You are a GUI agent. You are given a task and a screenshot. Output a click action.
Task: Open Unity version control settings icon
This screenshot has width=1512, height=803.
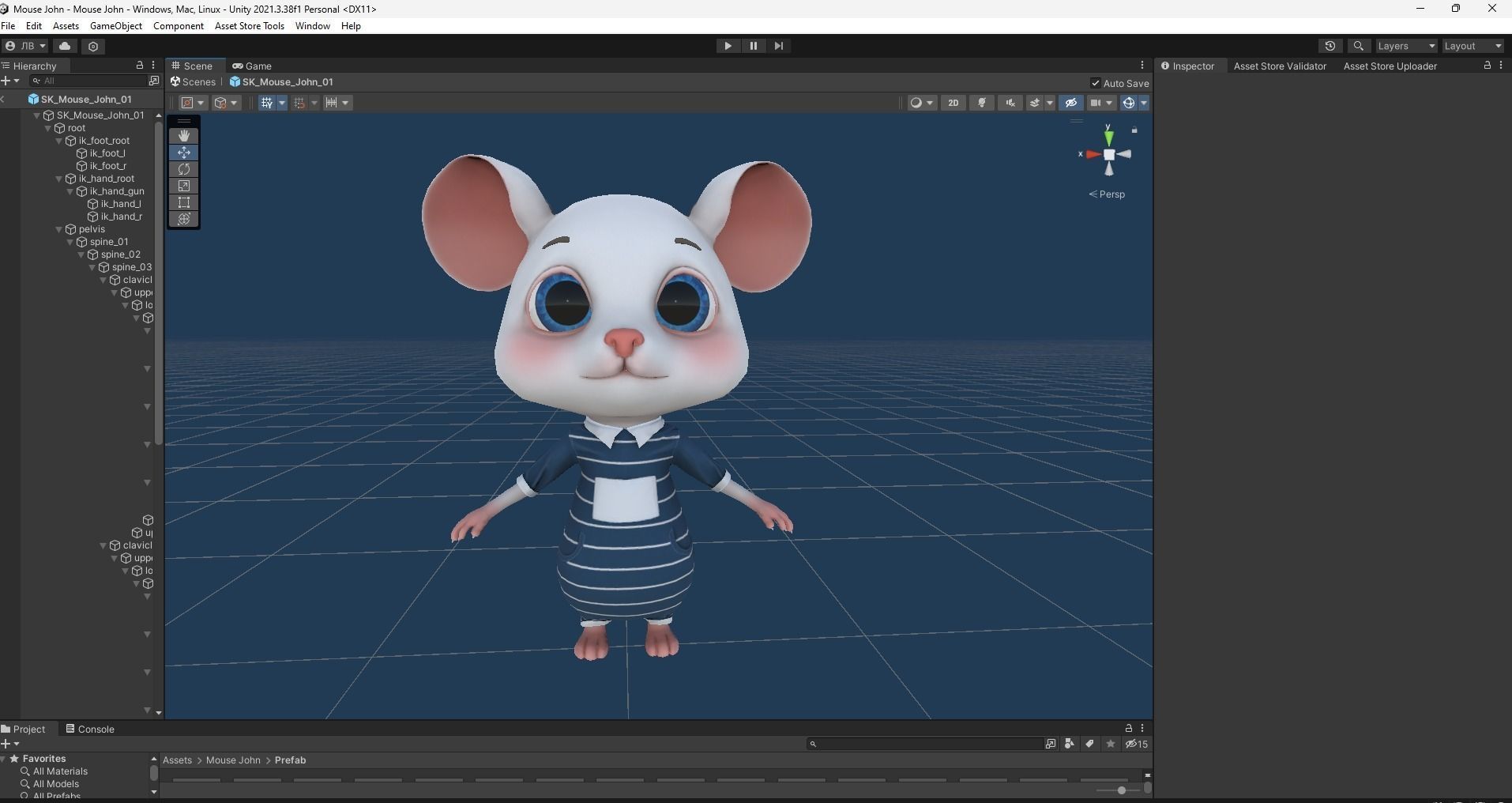pyautogui.click(x=93, y=46)
